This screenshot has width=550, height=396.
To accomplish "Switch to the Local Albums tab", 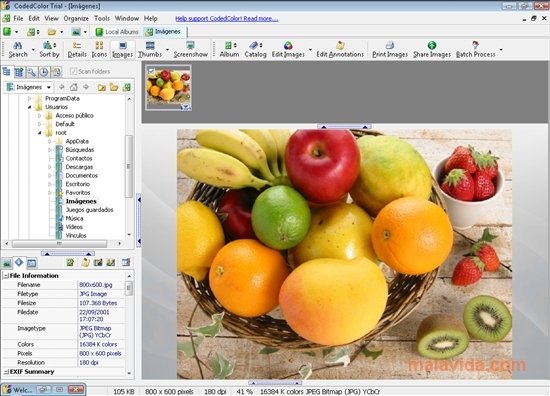I will pos(117,32).
